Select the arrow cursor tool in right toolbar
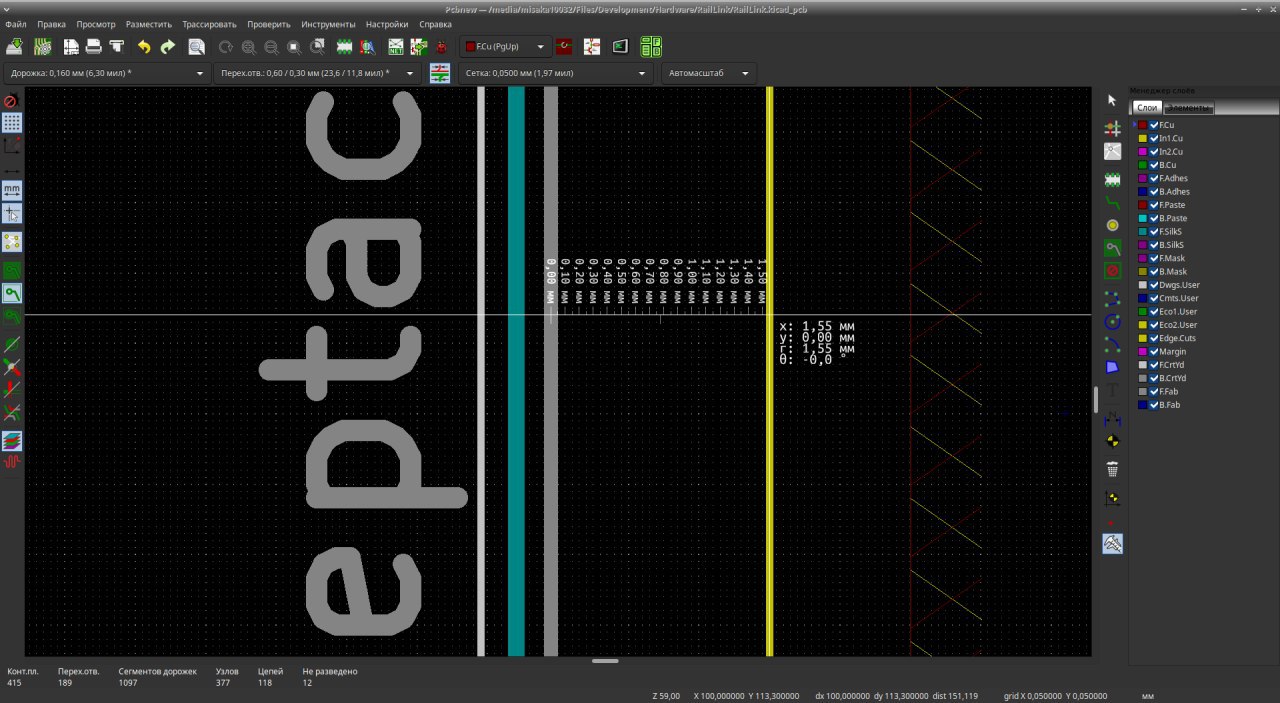The height and width of the screenshot is (703, 1280). [x=1112, y=100]
